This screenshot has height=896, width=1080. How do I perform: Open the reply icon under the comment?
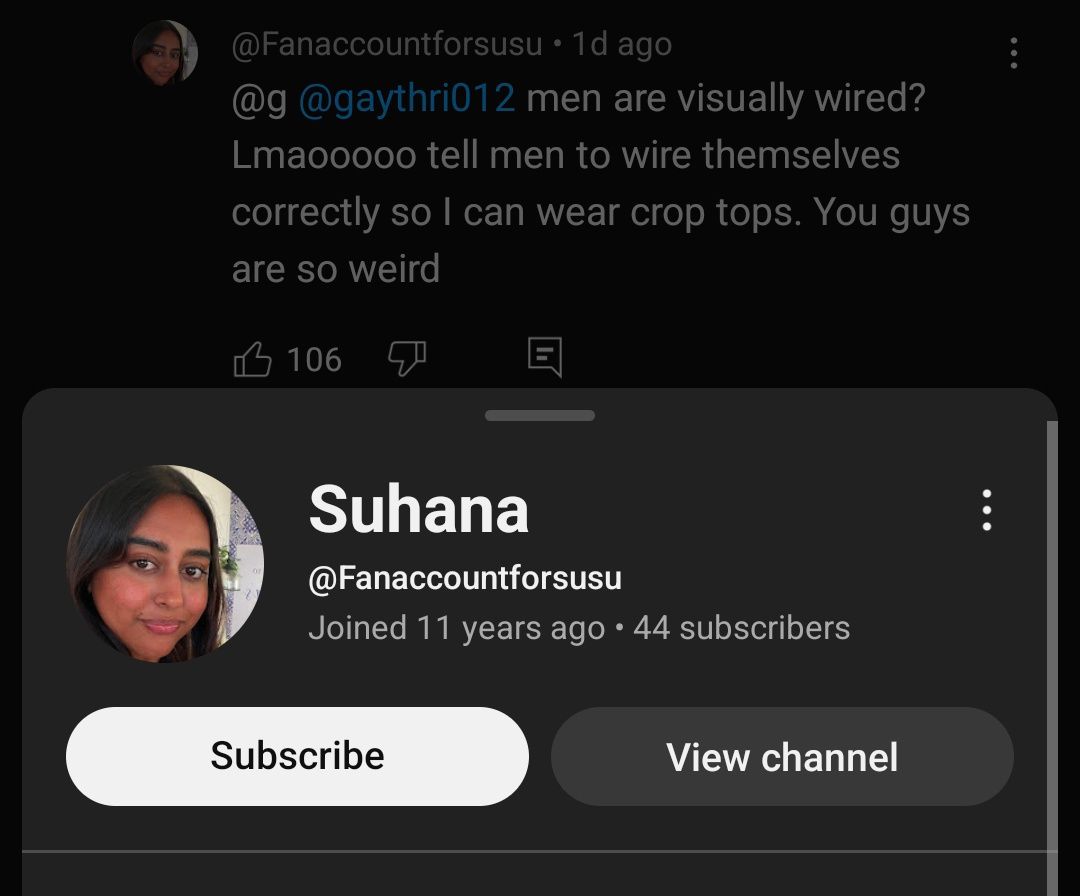point(545,357)
